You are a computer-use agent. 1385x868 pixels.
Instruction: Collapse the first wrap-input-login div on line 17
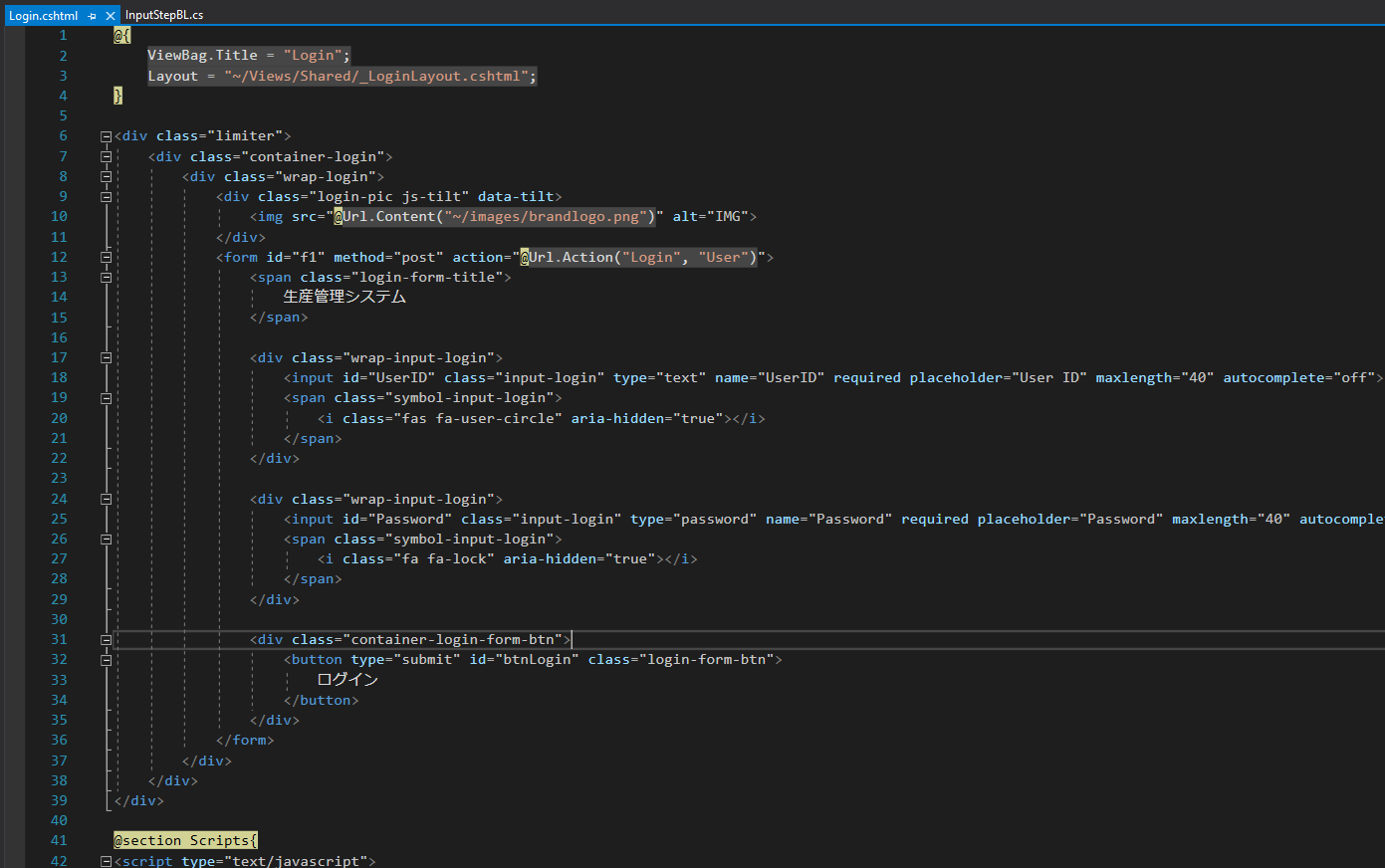point(106,357)
